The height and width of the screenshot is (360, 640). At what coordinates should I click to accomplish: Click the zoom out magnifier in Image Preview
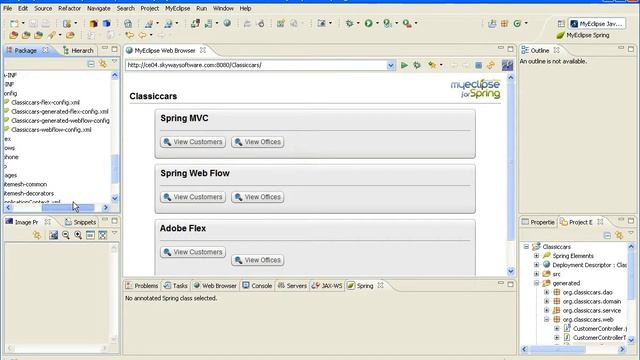pos(66,235)
